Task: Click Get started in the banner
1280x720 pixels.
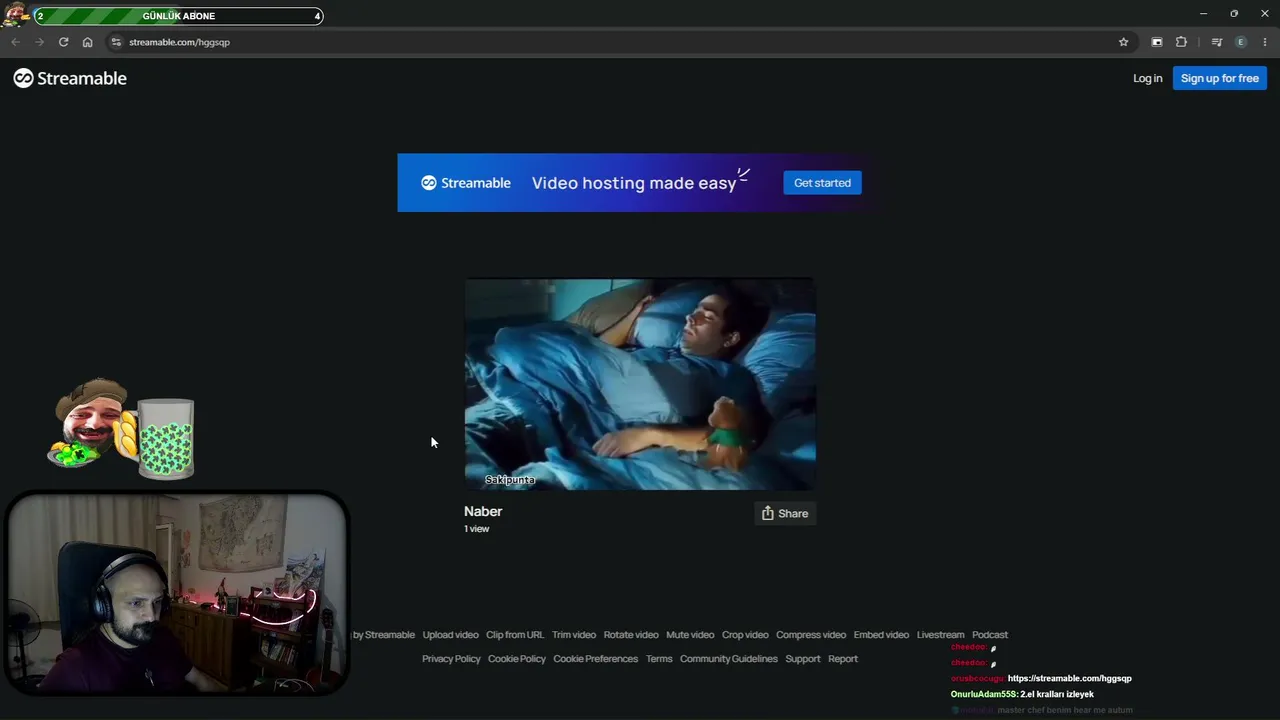Action: (822, 183)
